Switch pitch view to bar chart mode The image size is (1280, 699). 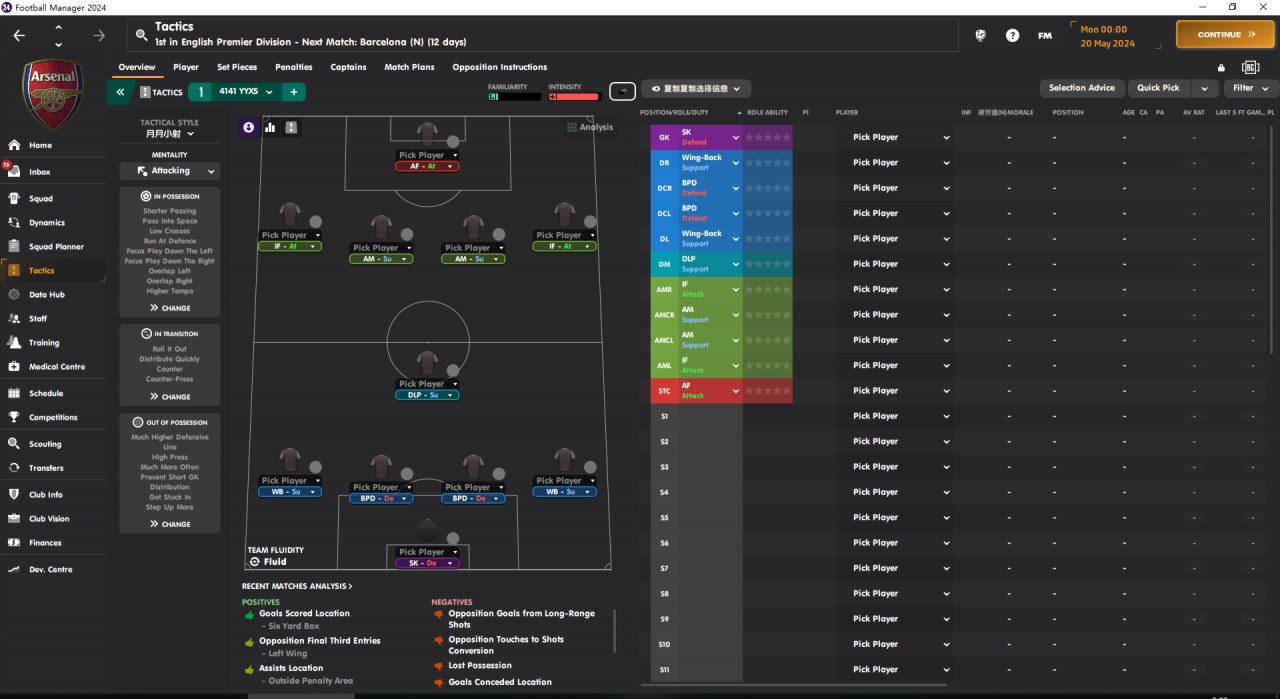pyautogui.click(x=270, y=127)
